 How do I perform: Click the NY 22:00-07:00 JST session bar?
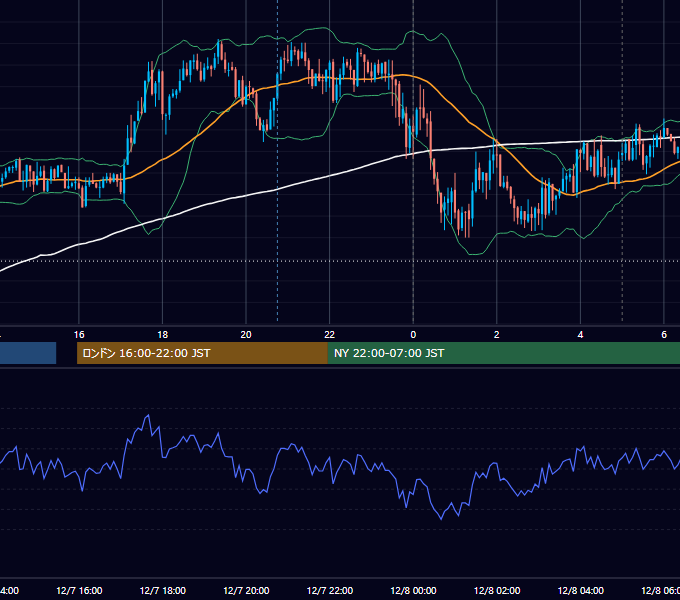point(503,353)
